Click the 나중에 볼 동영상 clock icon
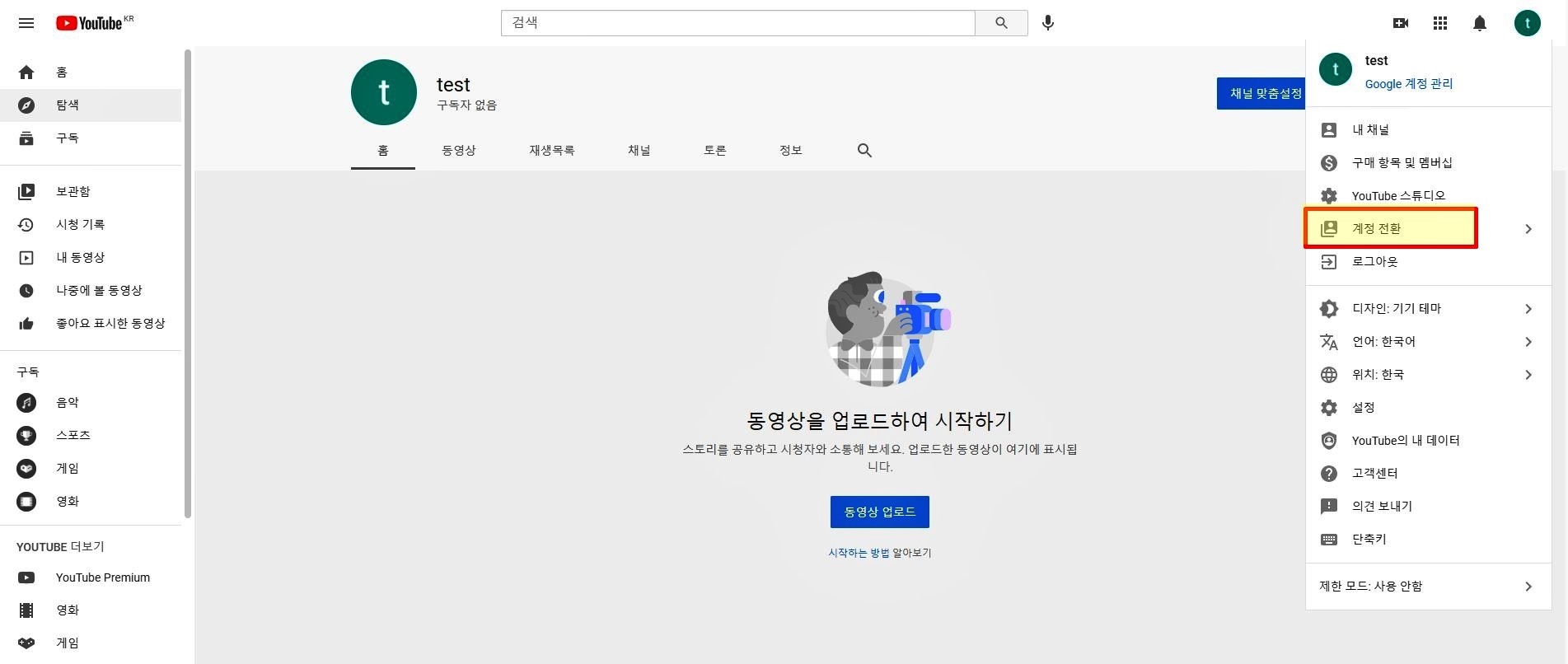1568x664 pixels. [26, 291]
